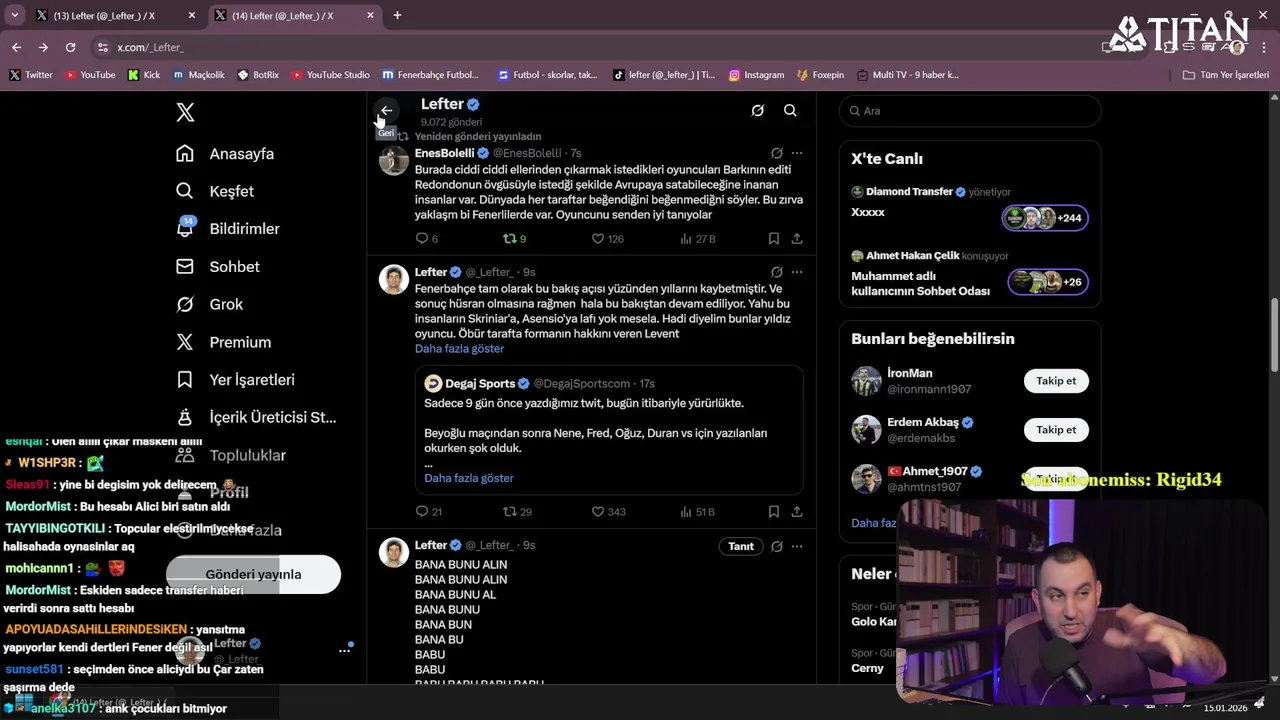This screenshot has height=720, width=1280.
Task: Open Twitter bookmark
Action: (x=31, y=75)
